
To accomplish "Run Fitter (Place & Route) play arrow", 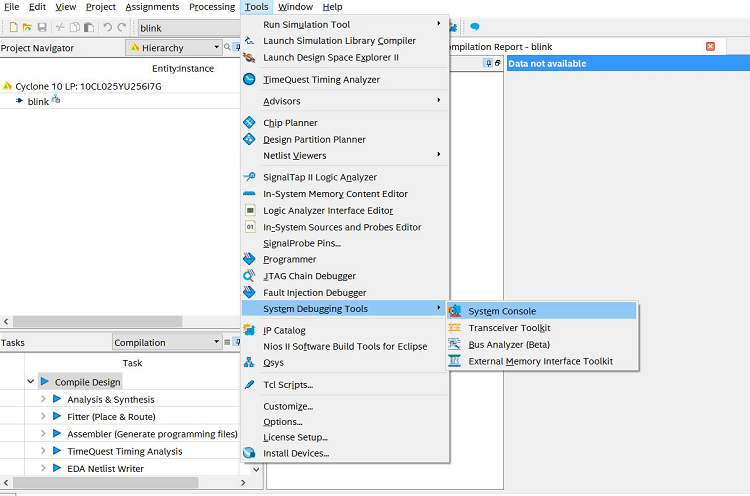I will pyautogui.click(x=57, y=416).
